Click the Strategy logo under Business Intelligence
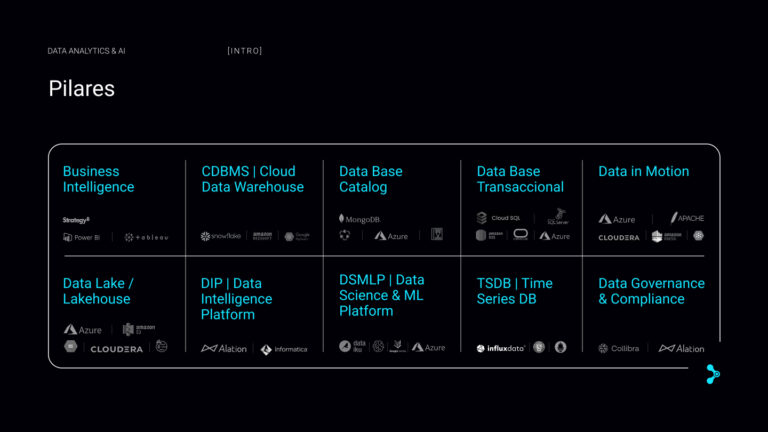This screenshot has height=432, width=768. [76, 220]
